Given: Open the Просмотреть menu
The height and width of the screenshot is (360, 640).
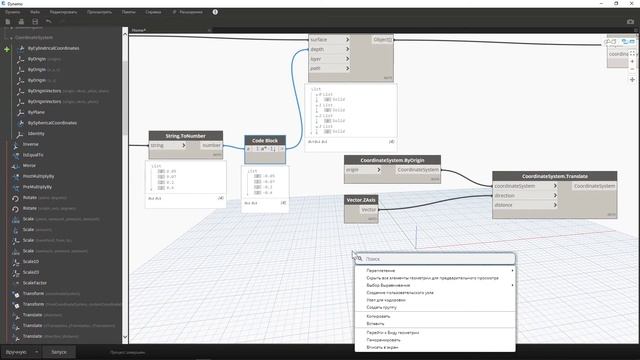Looking at the screenshot, I should 99,12.
